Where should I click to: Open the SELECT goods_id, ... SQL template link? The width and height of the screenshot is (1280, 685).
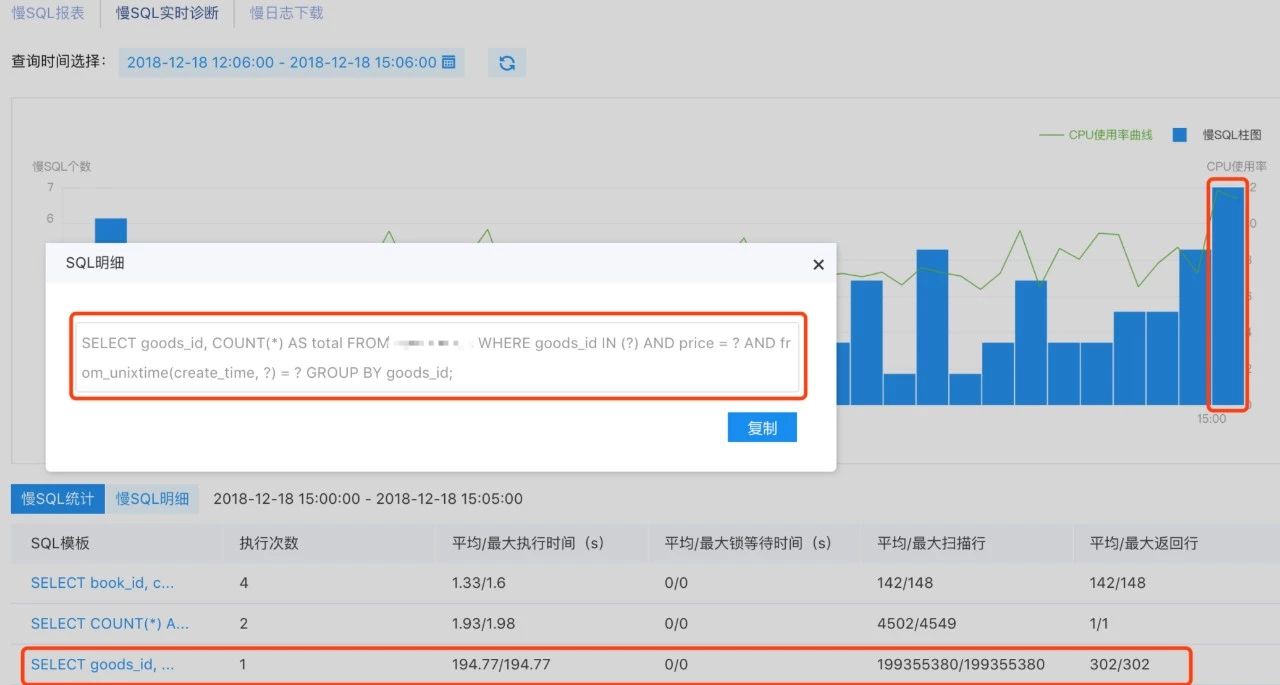[x=103, y=664]
